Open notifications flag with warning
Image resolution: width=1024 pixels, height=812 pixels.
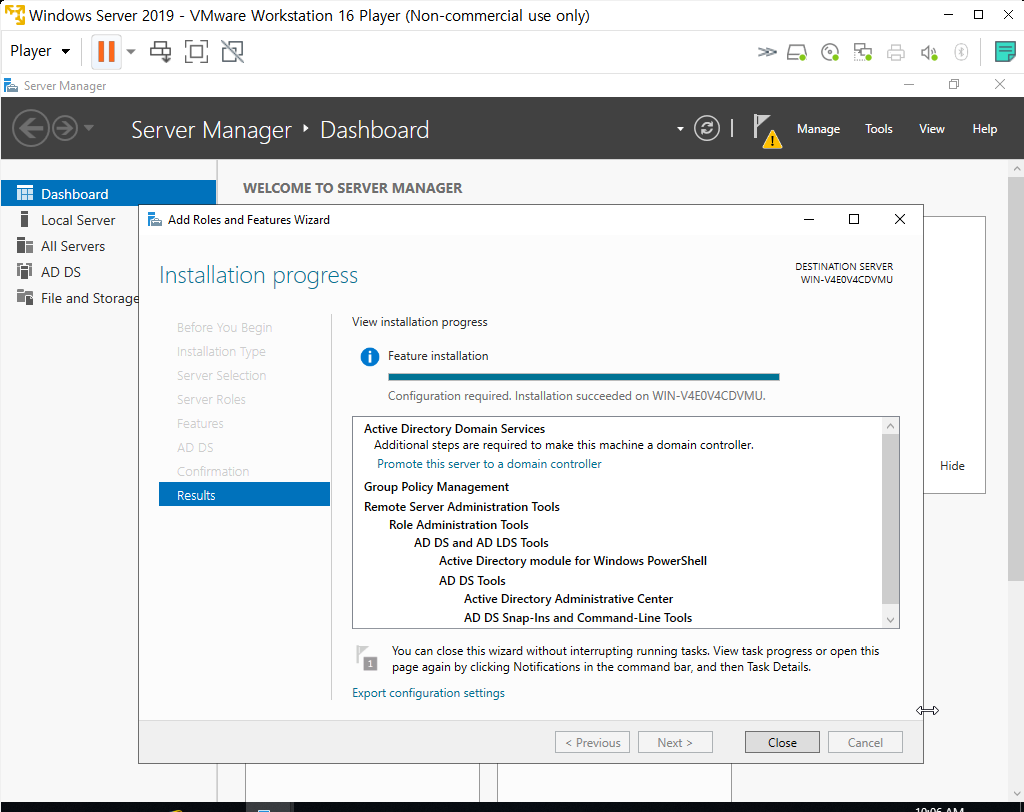(766, 130)
